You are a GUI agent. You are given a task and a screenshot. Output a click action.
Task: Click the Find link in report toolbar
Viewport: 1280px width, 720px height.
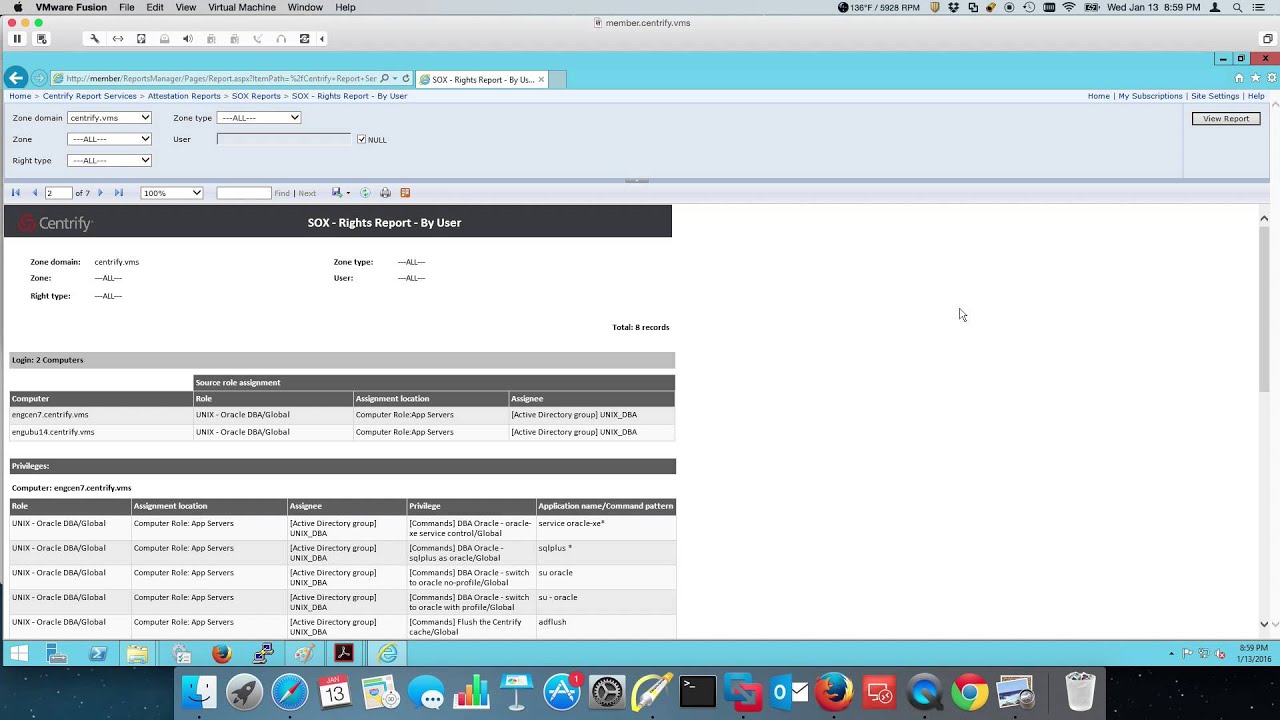click(x=282, y=193)
